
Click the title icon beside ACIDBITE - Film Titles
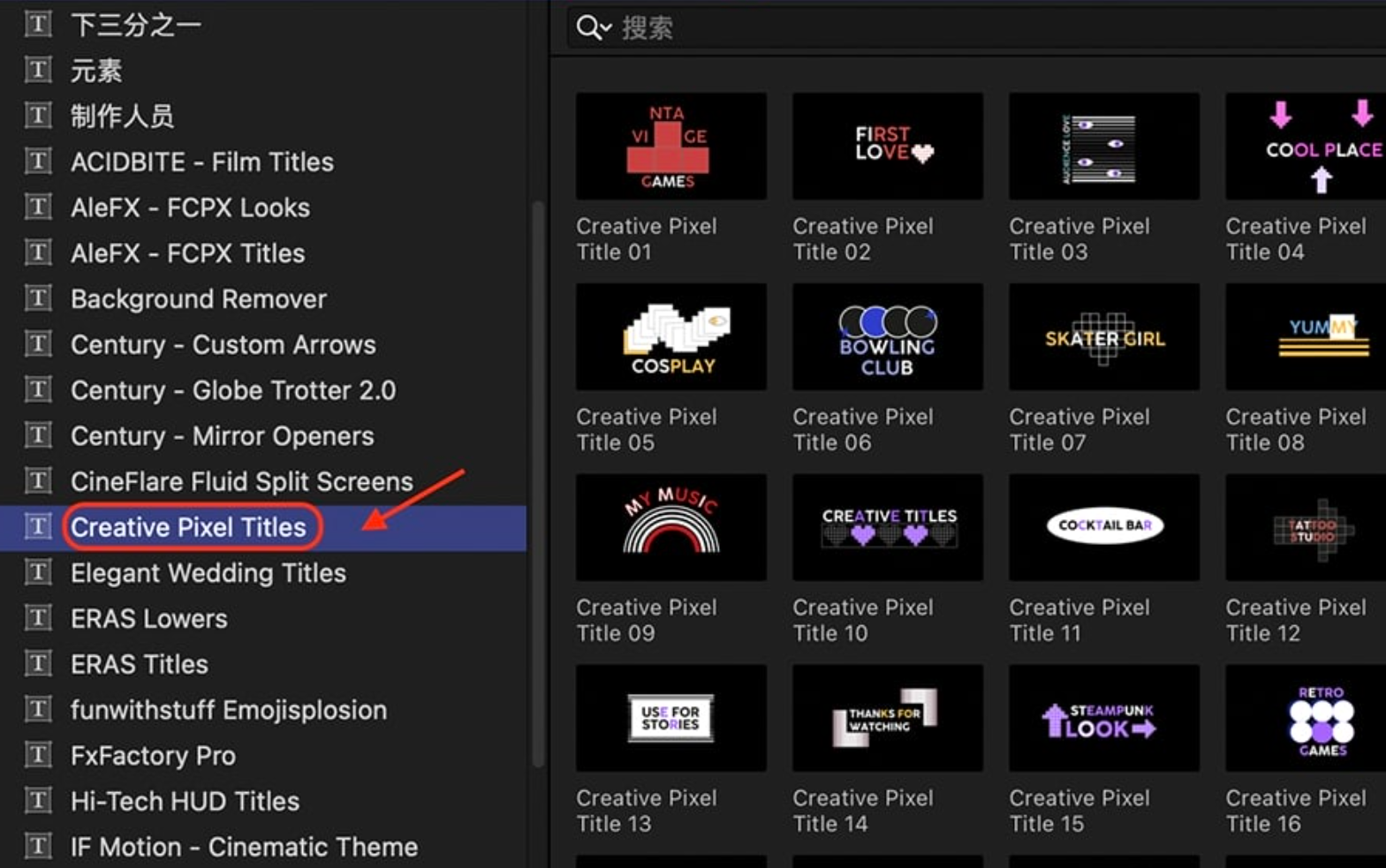(x=37, y=162)
